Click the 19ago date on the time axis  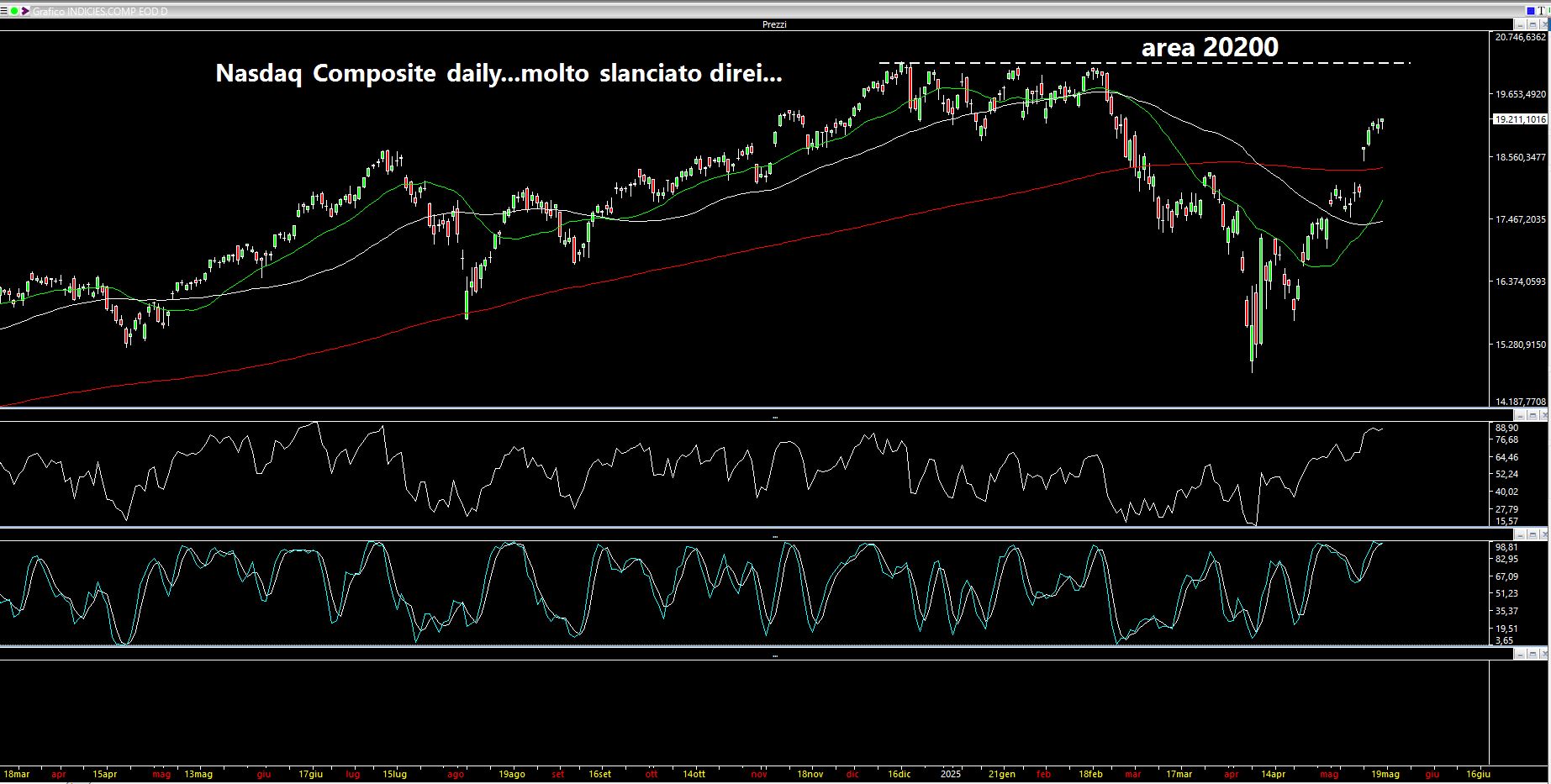click(512, 774)
